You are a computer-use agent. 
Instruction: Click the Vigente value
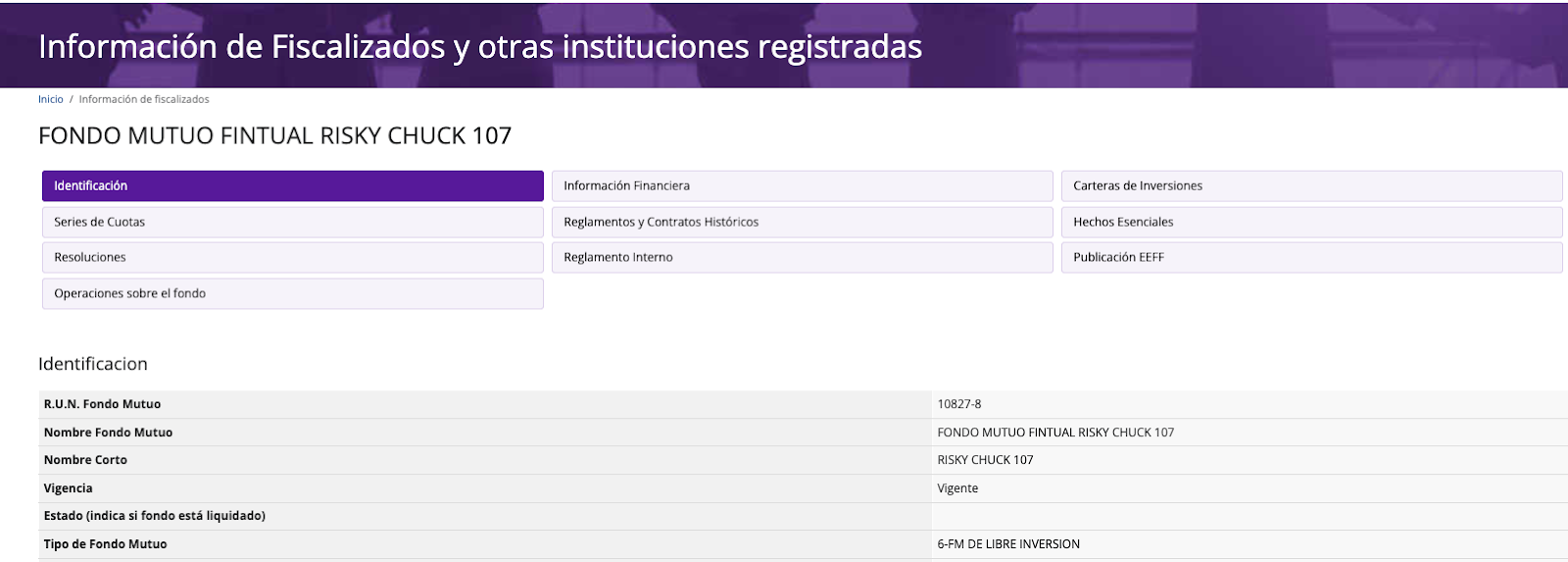(957, 488)
